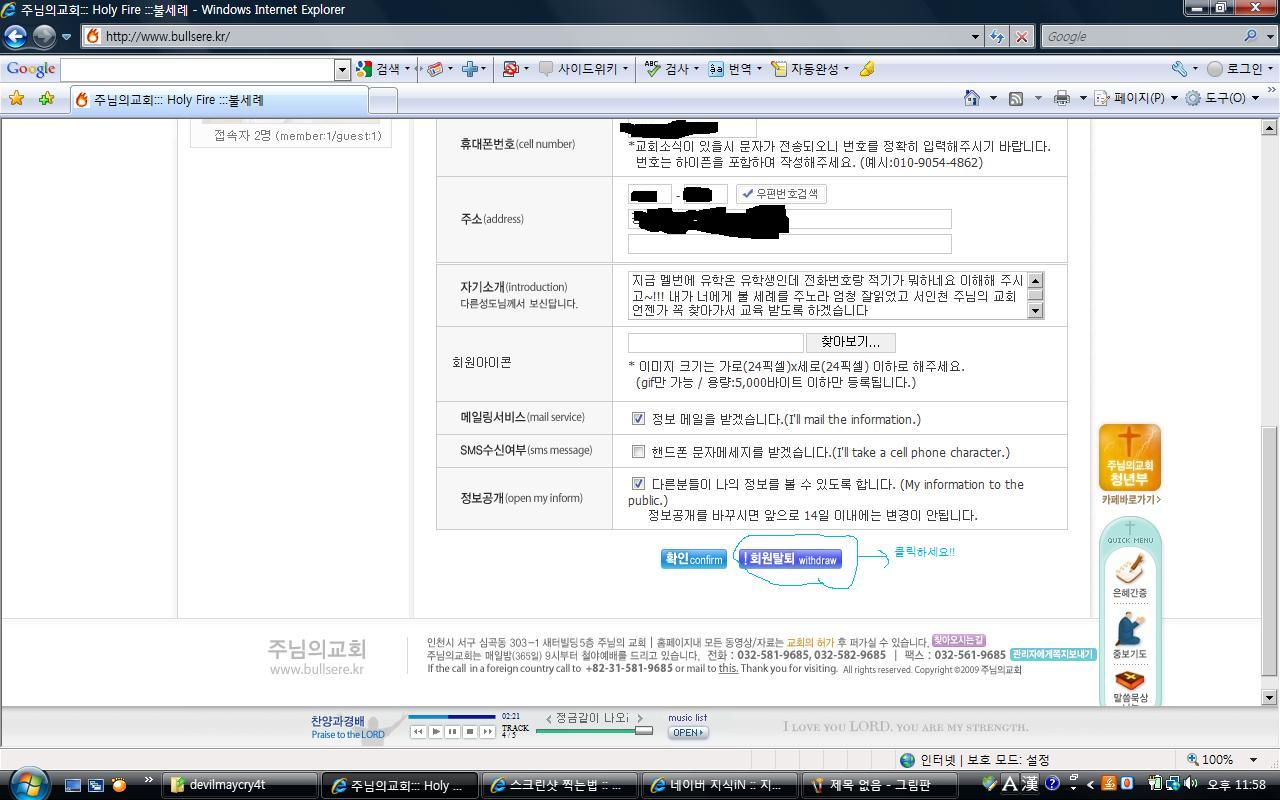Click the Home page icon
Screen dimensions: 1280x800
971,98
